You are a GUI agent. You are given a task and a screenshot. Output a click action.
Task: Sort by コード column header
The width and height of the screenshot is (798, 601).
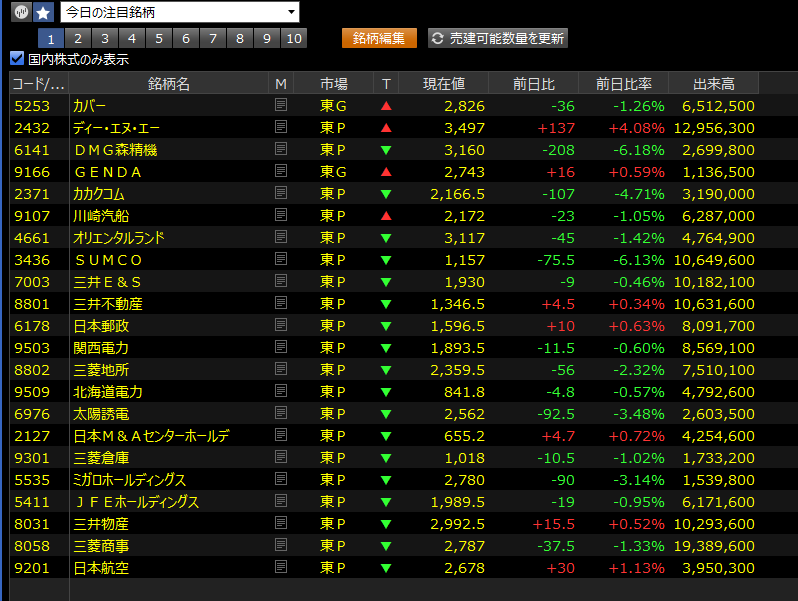point(39,83)
